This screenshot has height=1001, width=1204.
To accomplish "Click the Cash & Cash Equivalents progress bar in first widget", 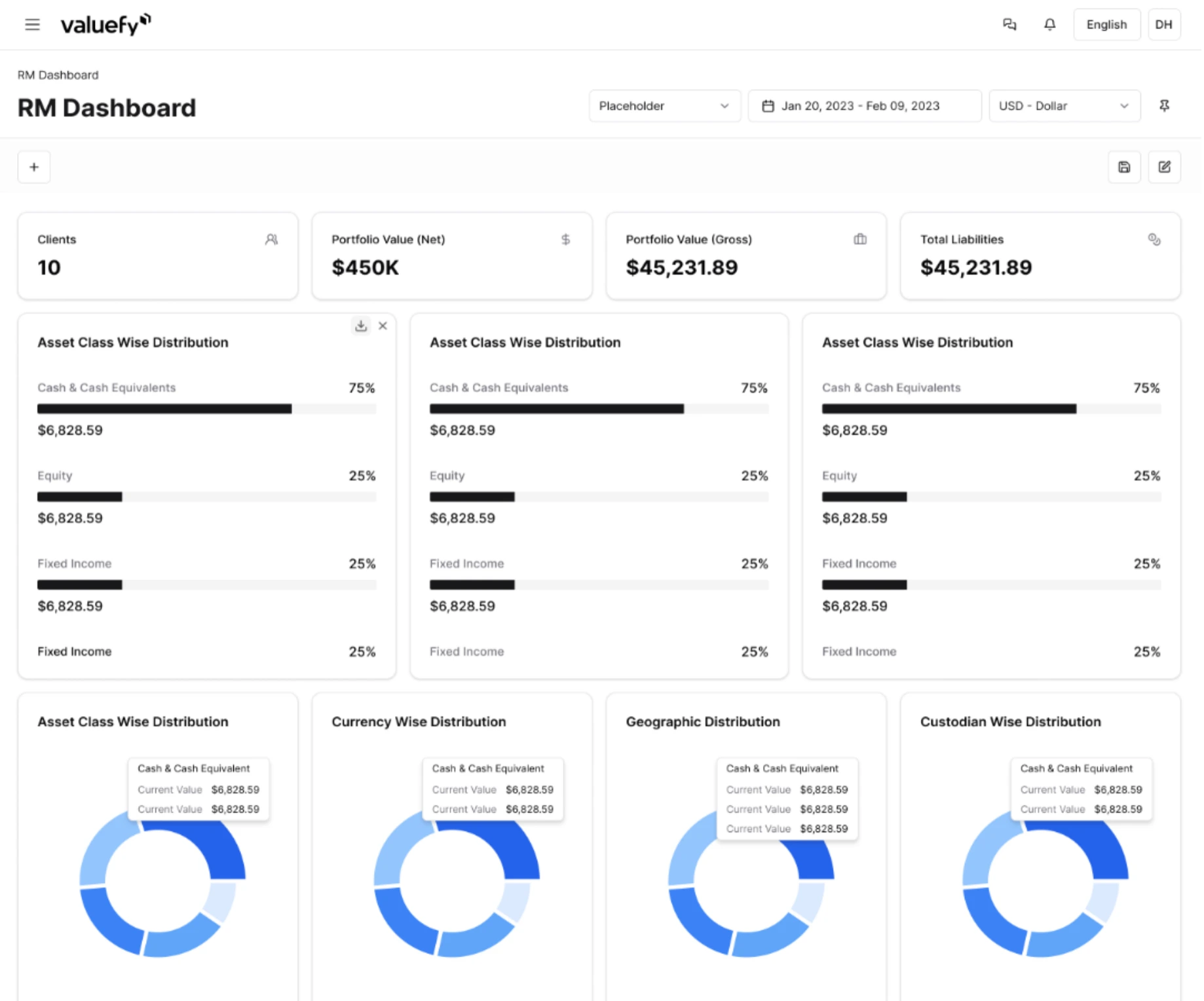I will 164,409.
